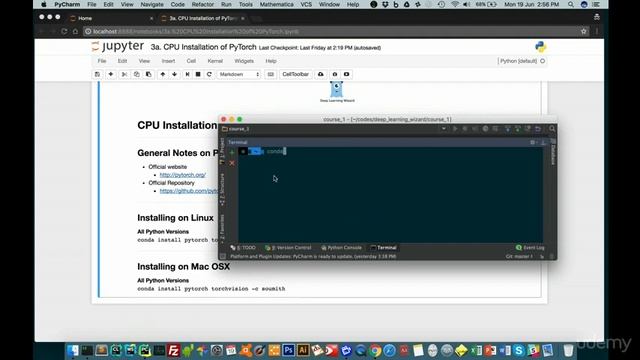Open the command palette keyboard icon

click(x=271, y=74)
